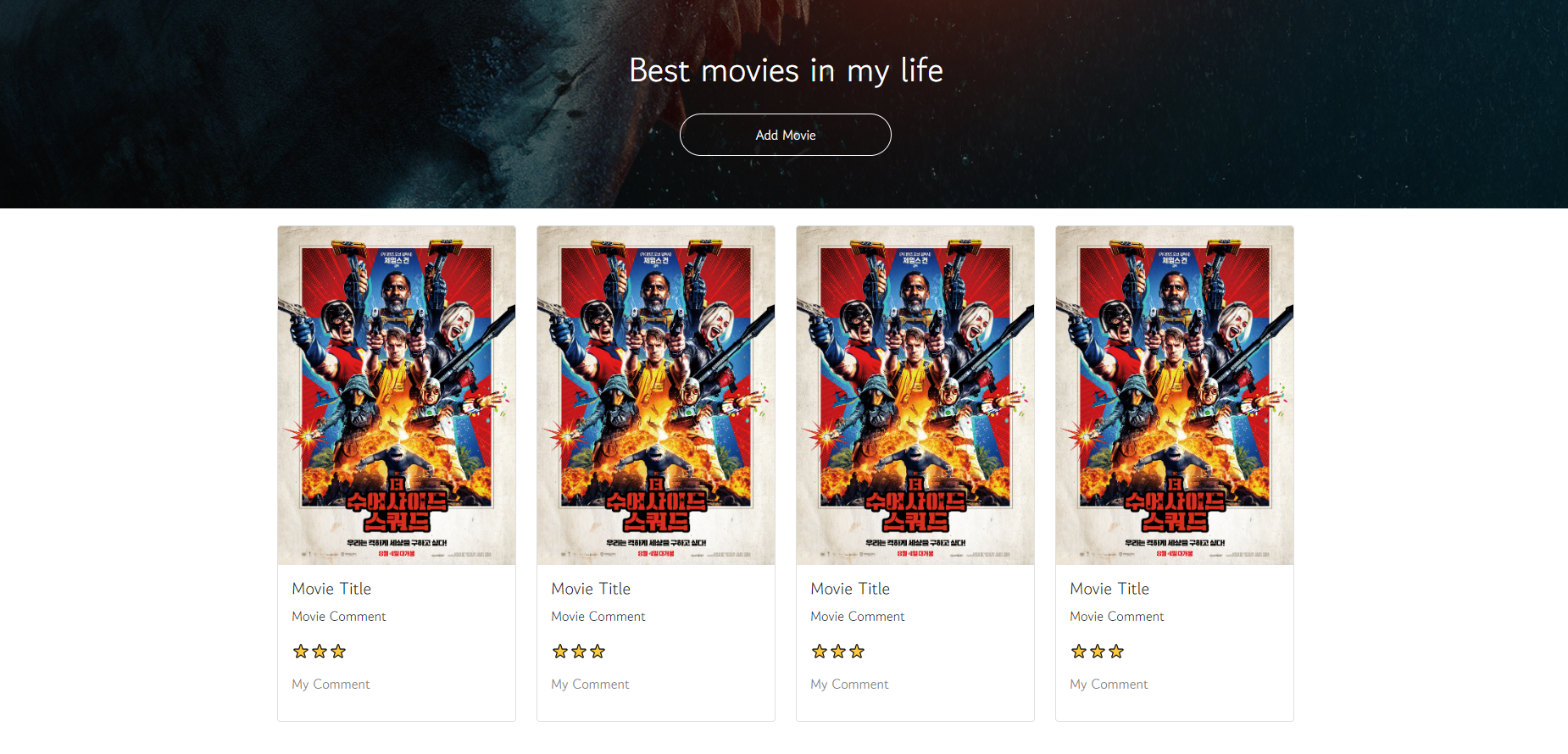The height and width of the screenshot is (754, 1568).
Task: Click "My Comment" in the second card
Action: click(x=590, y=685)
